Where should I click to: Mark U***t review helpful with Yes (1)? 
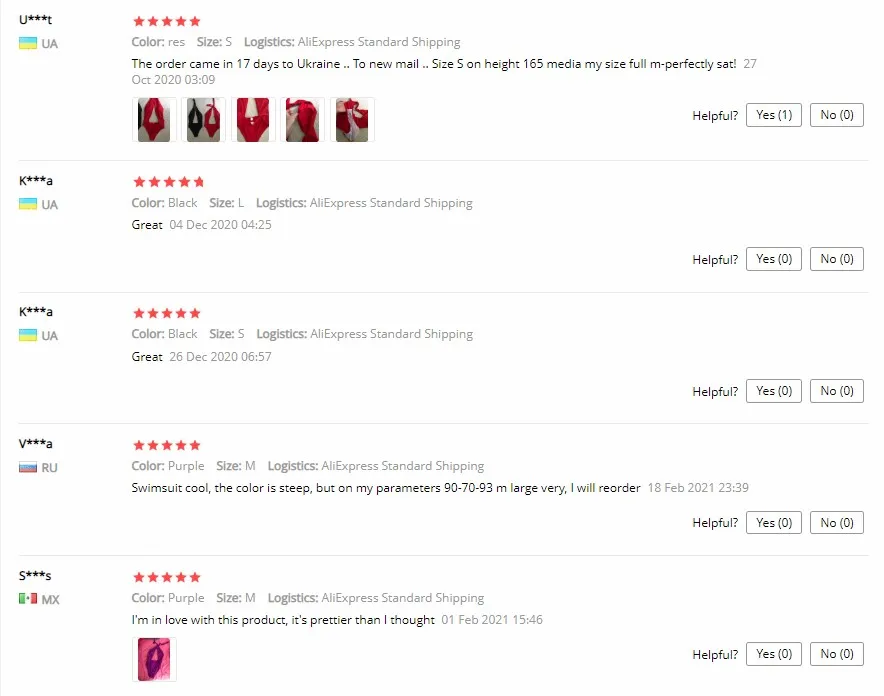coord(774,115)
